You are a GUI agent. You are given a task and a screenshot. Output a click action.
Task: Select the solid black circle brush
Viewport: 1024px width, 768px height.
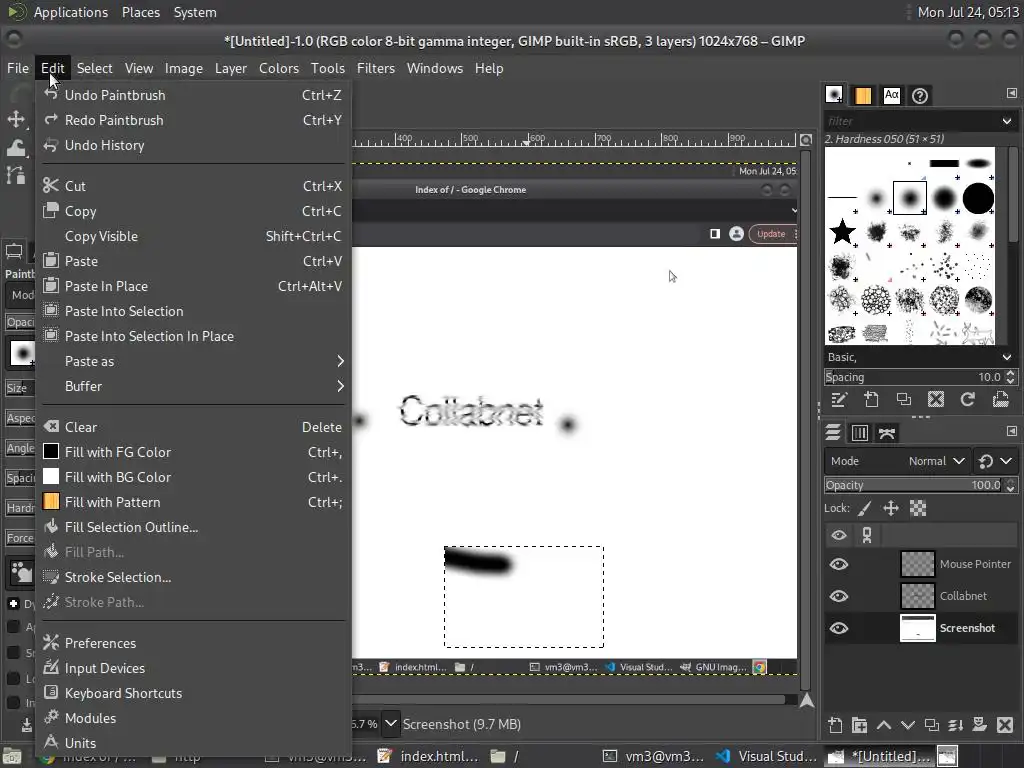(x=978, y=198)
